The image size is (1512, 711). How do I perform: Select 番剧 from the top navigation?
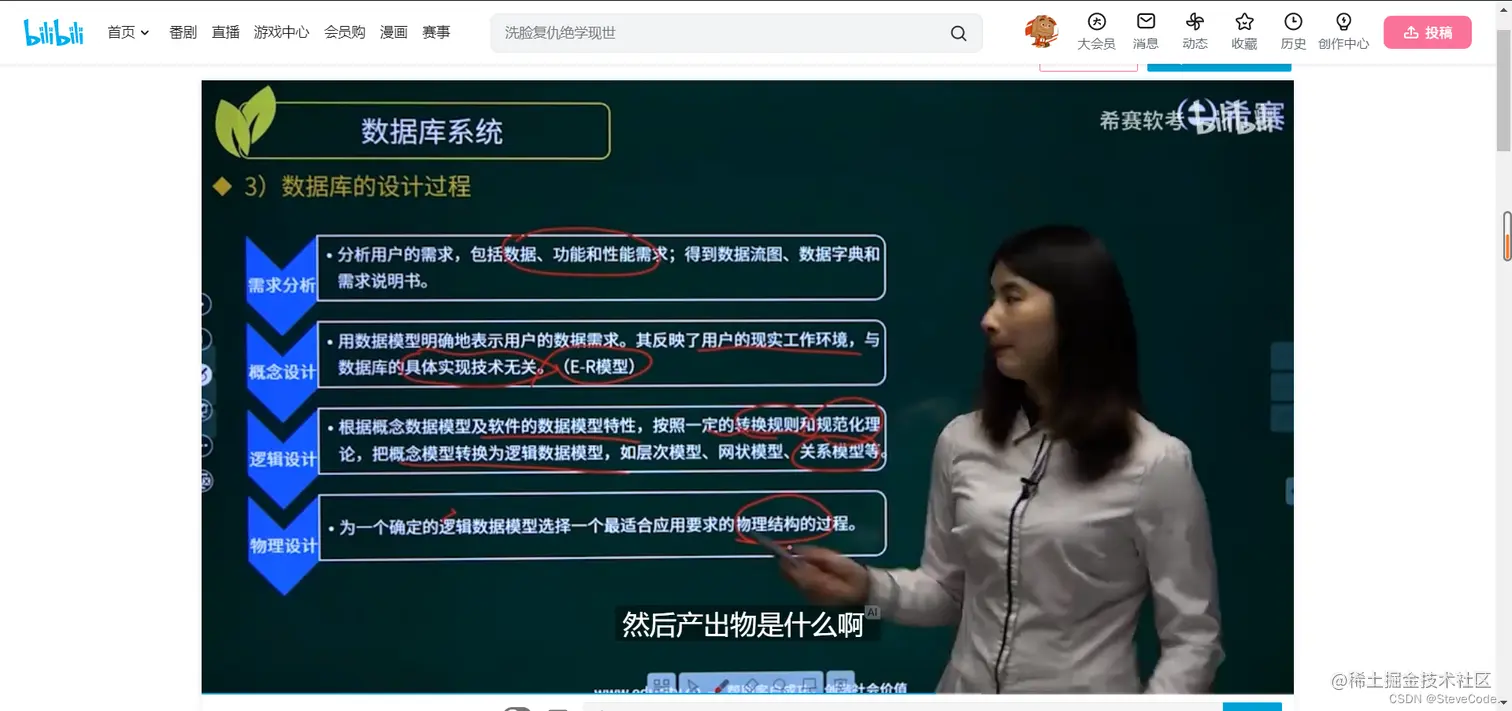(x=181, y=31)
